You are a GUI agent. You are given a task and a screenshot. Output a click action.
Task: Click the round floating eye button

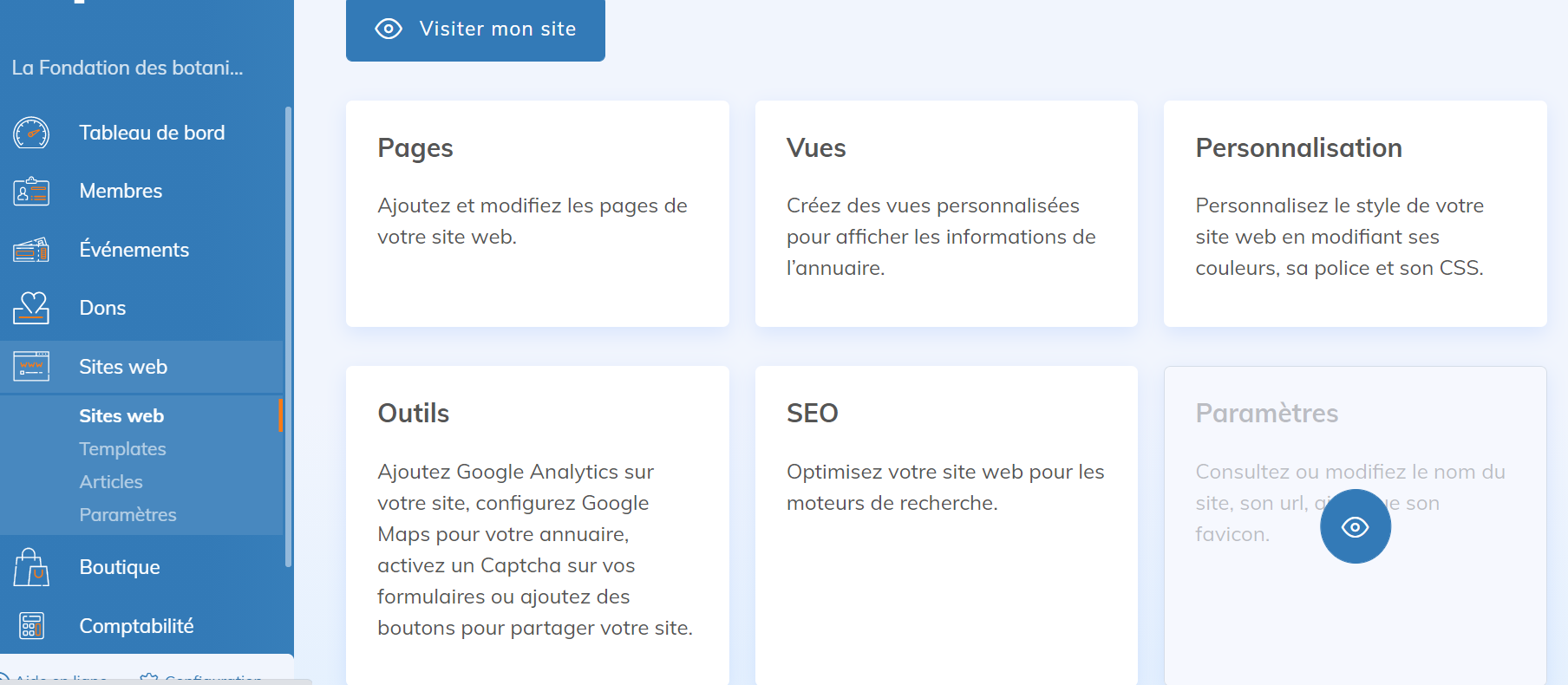pos(1355,526)
